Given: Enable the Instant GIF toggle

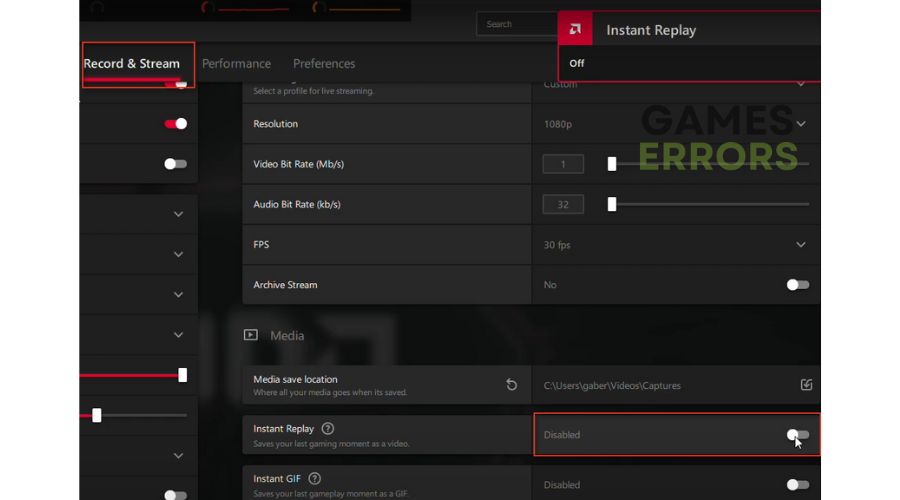Looking at the screenshot, I should click(x=797, y=485).
